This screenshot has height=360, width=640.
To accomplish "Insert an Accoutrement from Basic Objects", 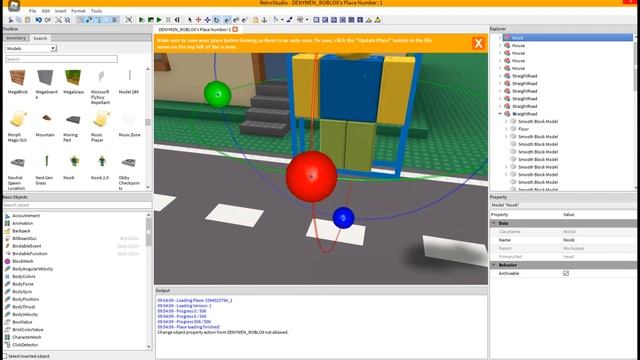I will pyautogui.click(x=26, y=216).
